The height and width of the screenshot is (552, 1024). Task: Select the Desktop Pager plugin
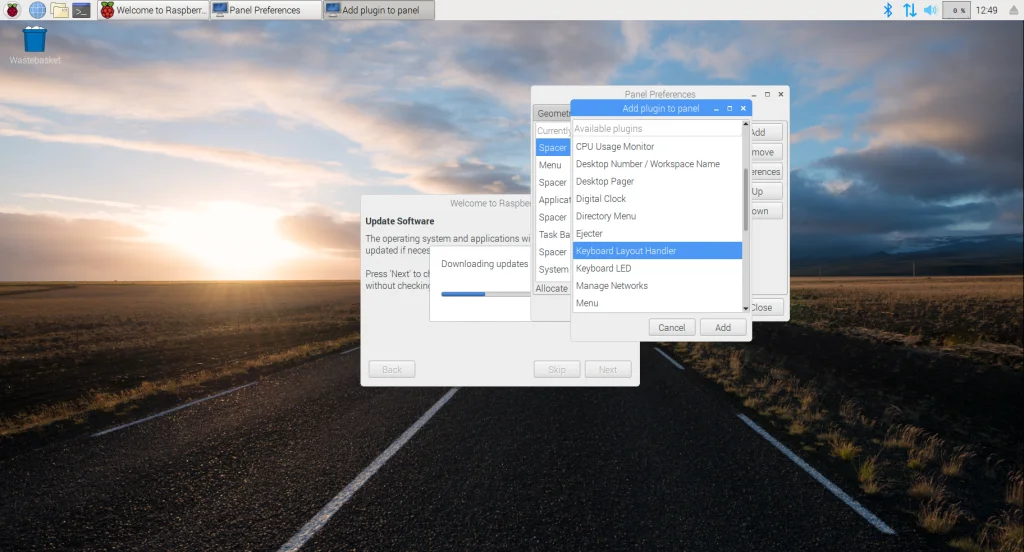point(605,182)
